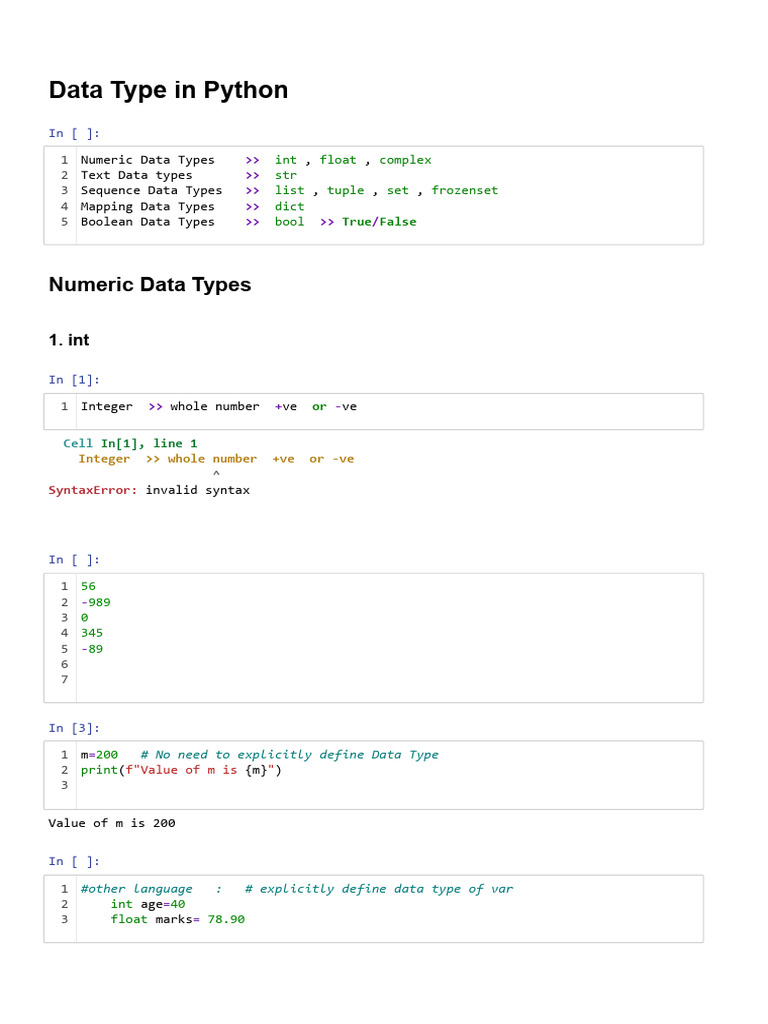
Task: Click the value '56' in the integers cell
Action: tap(88, 586)
